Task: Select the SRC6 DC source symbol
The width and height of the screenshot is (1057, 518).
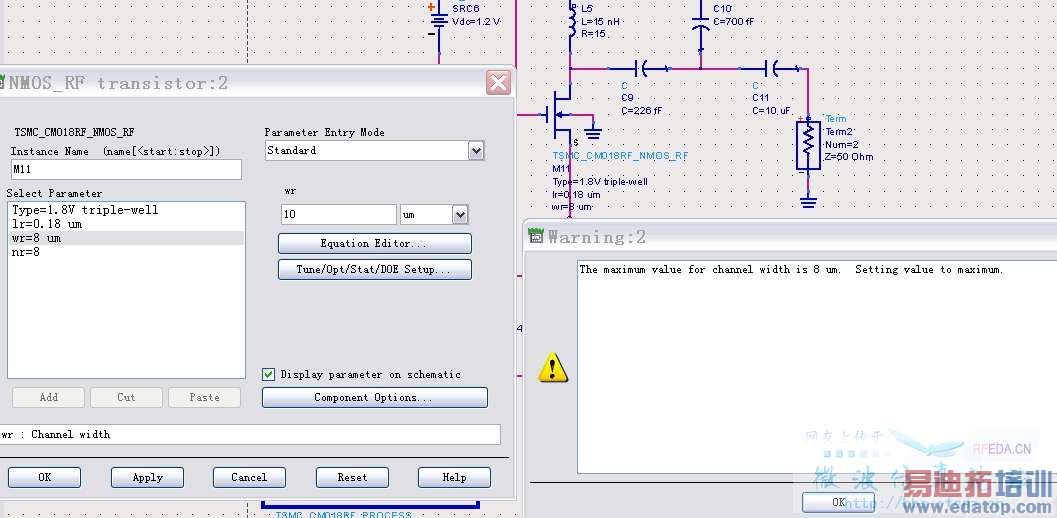Action: pos(439,22)
